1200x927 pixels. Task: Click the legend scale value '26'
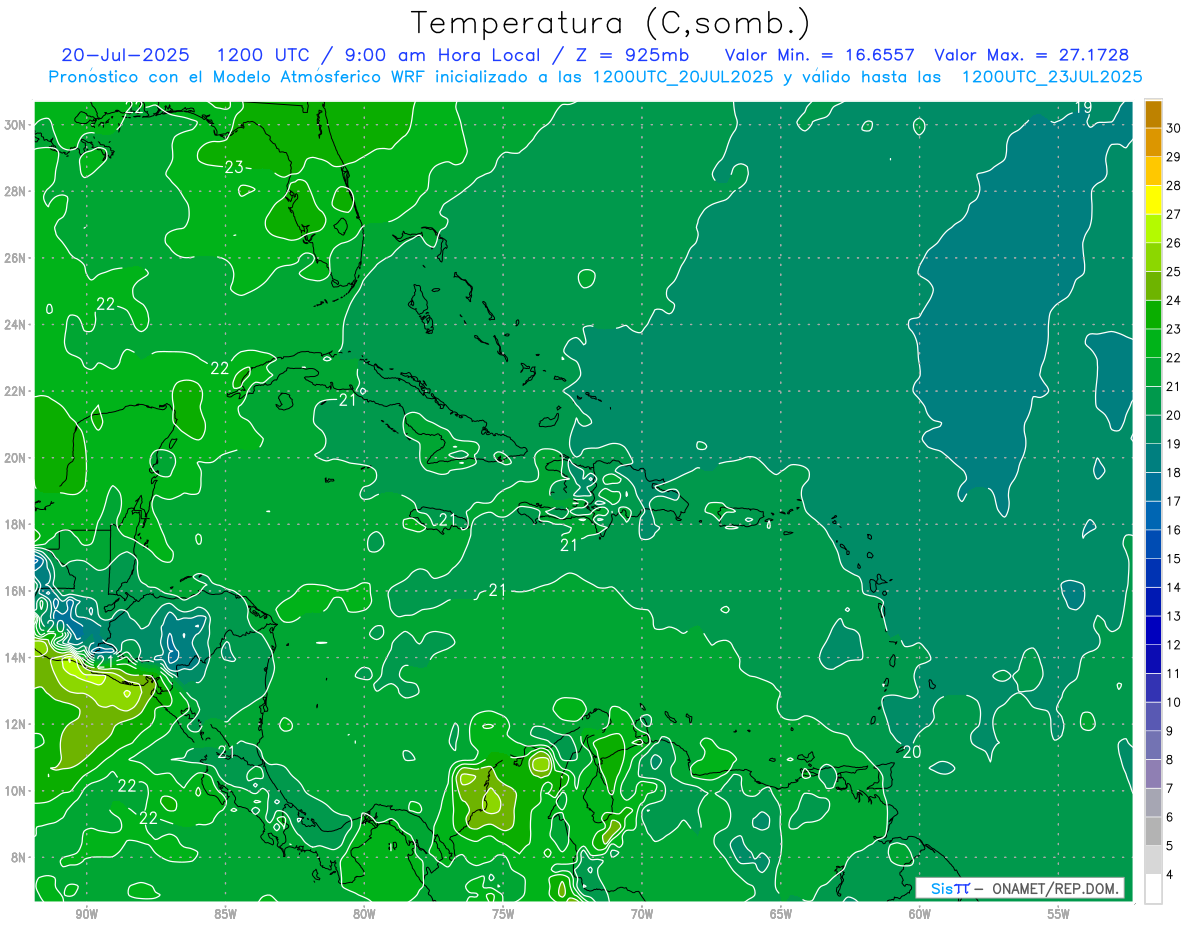click(1174, 243)
